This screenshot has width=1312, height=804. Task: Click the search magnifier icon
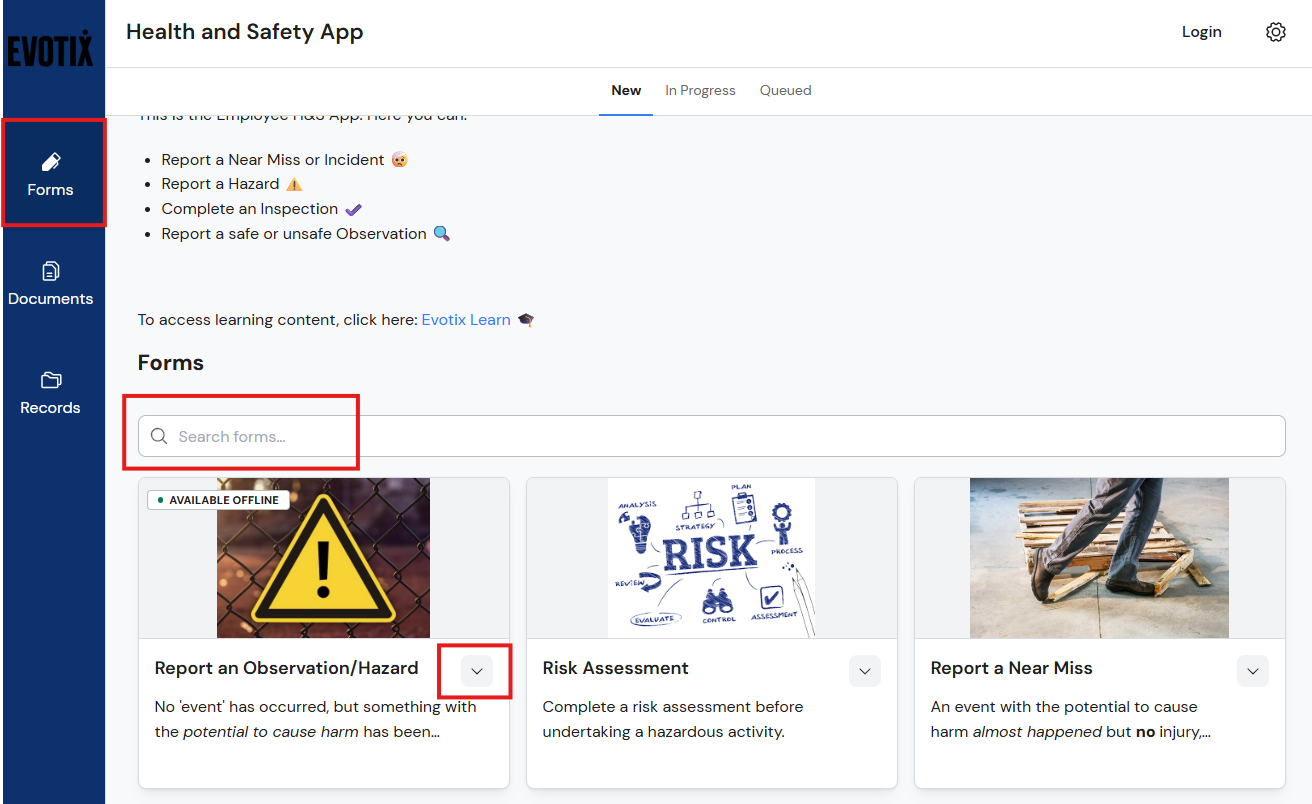point(159,436)
